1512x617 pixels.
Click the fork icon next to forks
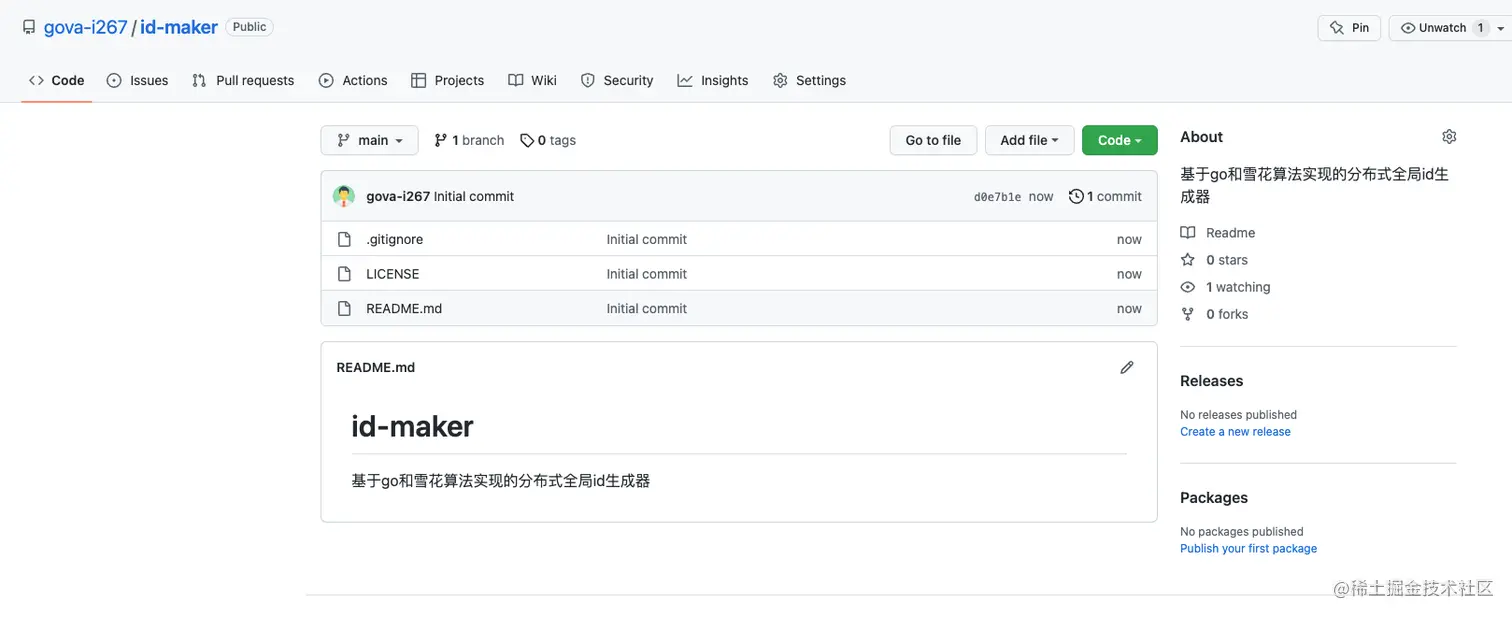(x=1188, y=314)
